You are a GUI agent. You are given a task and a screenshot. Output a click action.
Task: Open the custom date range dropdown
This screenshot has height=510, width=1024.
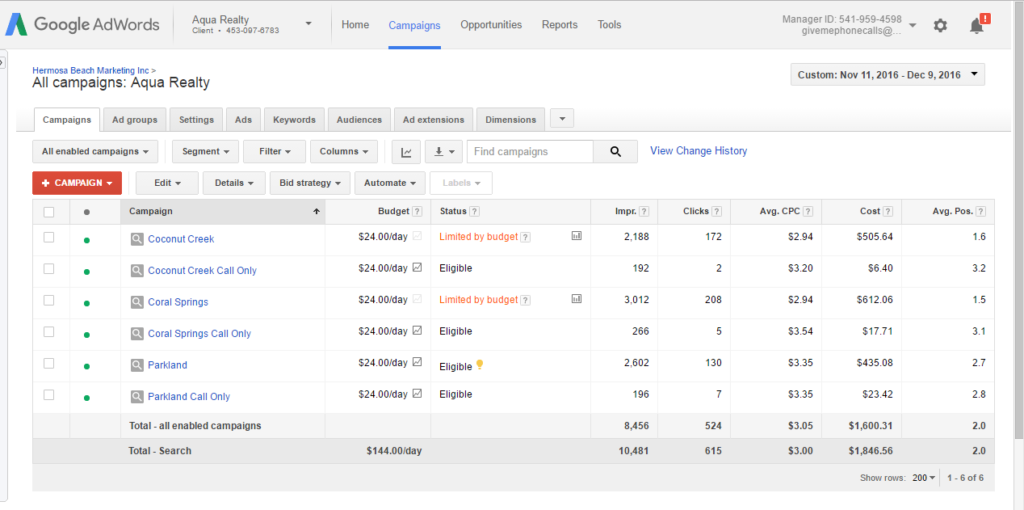tap(887, 75)
